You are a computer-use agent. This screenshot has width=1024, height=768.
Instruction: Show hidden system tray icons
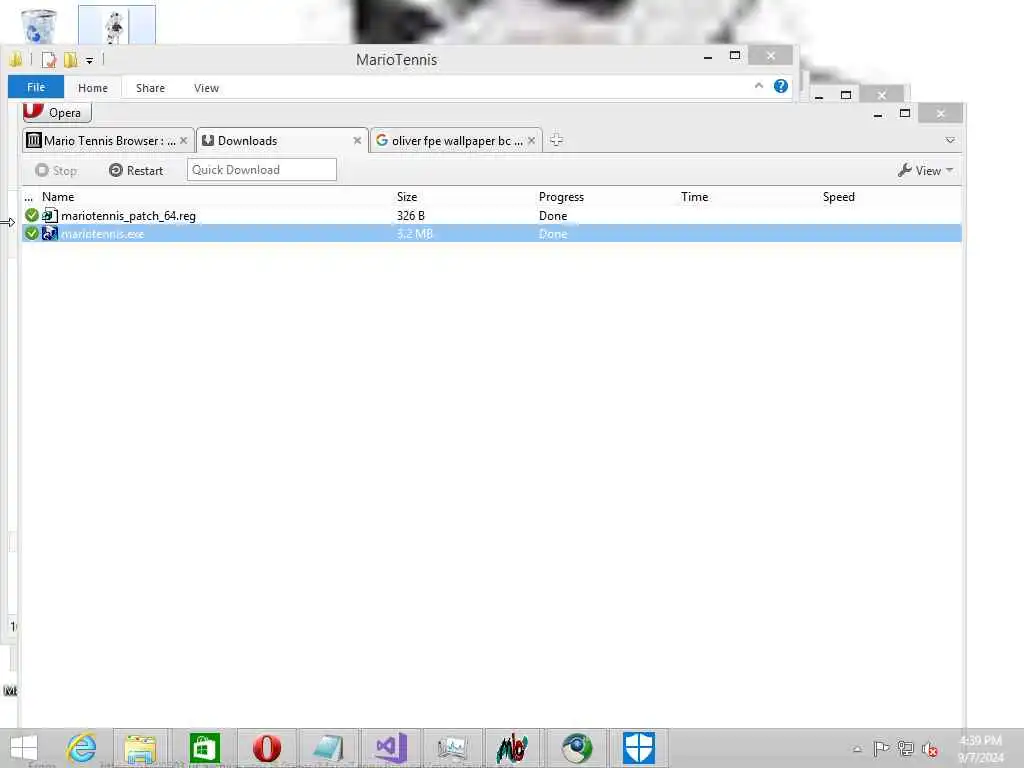click(857, 749)
